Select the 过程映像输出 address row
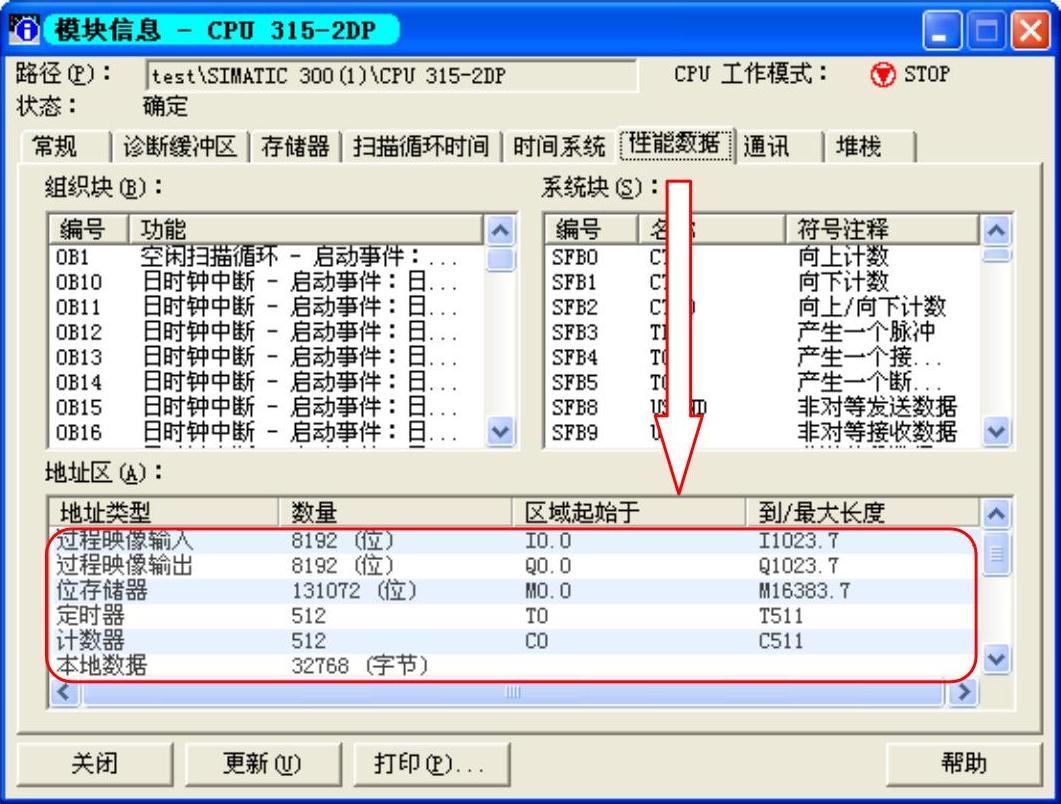 [514, 566]
